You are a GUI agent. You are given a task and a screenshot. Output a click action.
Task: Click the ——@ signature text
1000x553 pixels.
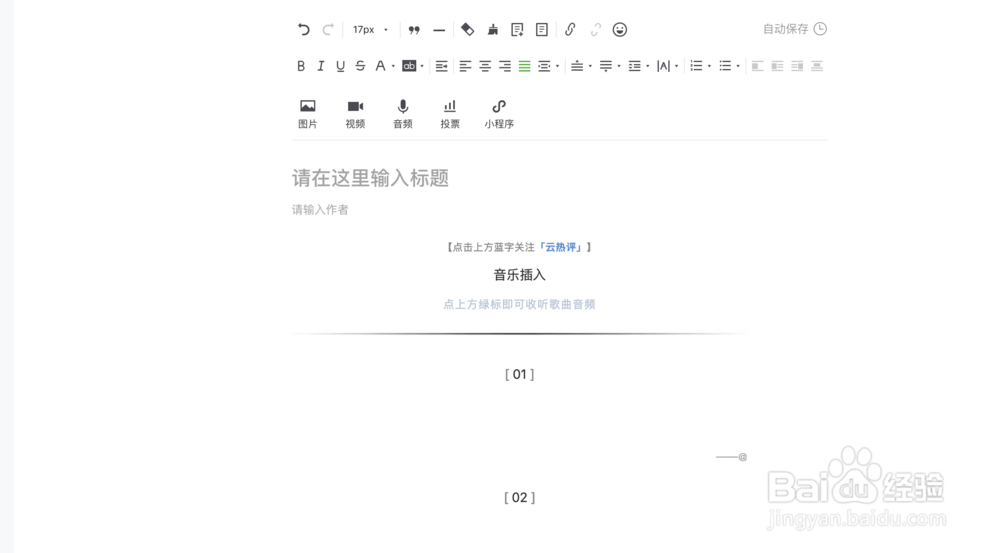coord(732,457)
